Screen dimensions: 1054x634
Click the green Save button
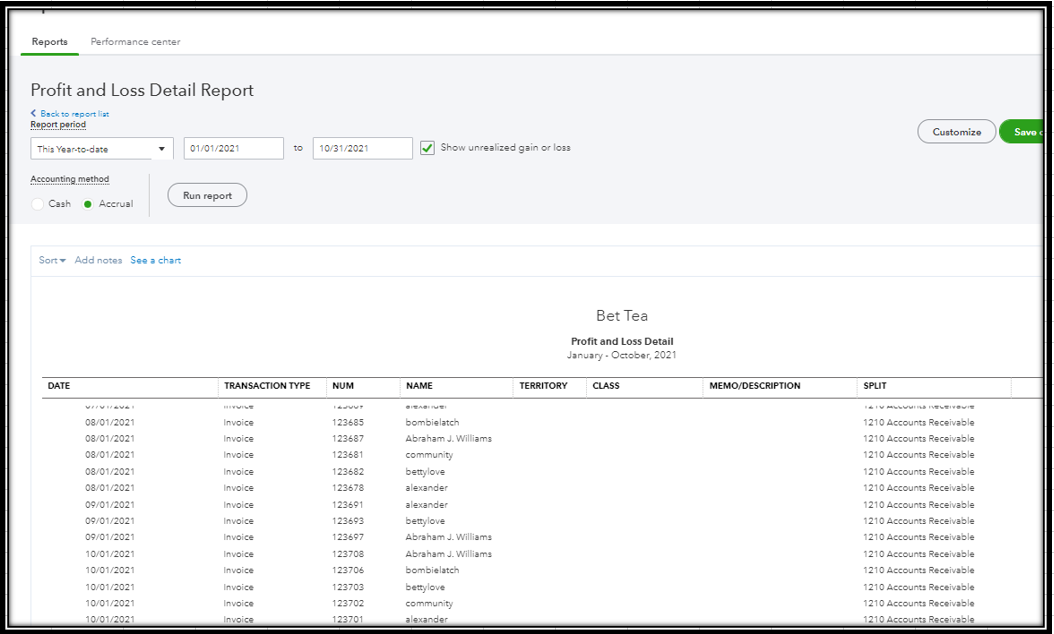(1022, 132)
